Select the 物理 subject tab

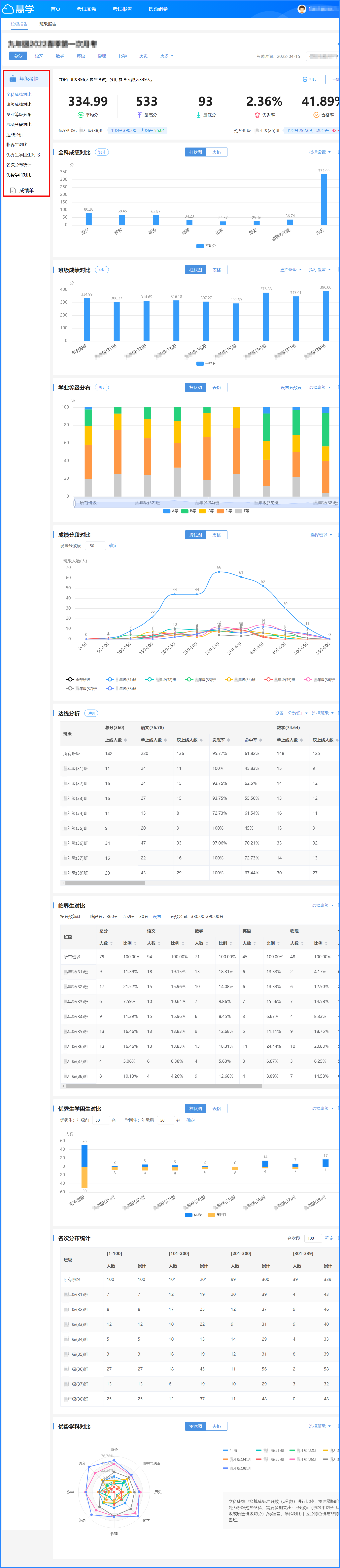[102, 56]
